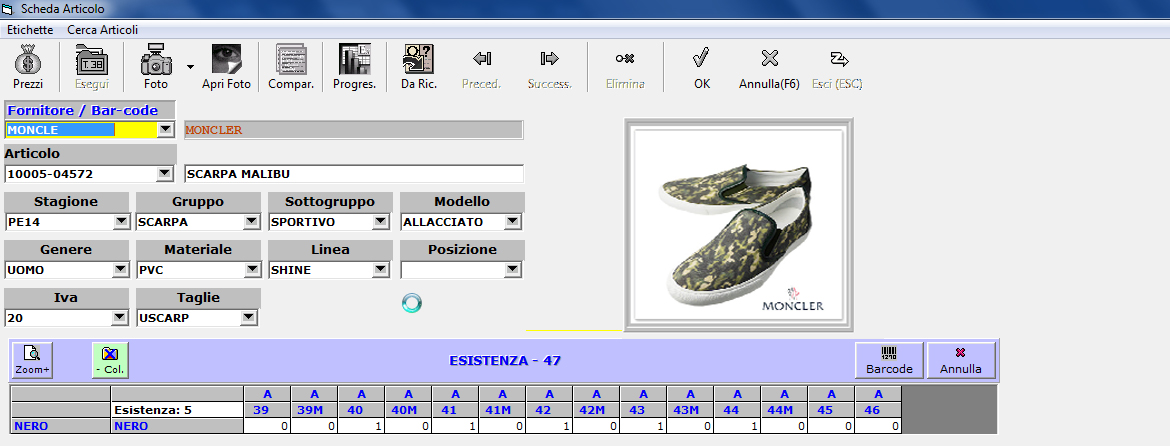Screen dimensions: 1170x446
Task: Click the Barcode button
Action: (889, 360)
